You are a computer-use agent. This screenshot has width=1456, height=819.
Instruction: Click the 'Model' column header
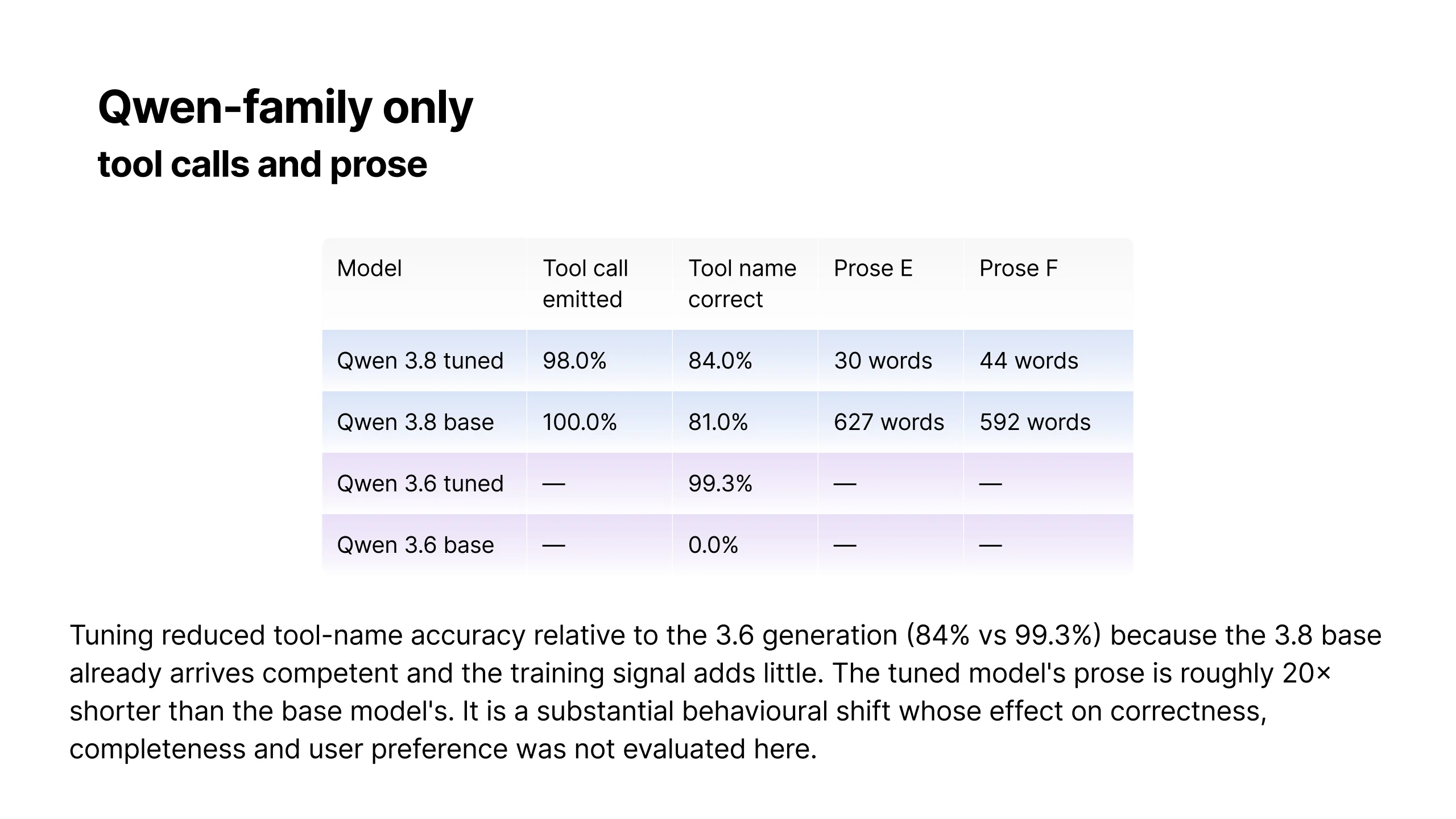(369, 268)
